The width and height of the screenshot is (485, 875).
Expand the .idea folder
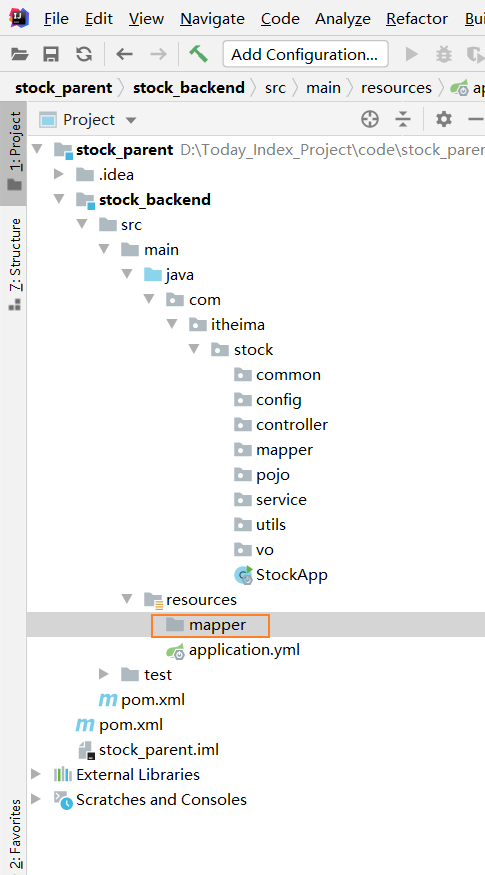tap(59, 175)
